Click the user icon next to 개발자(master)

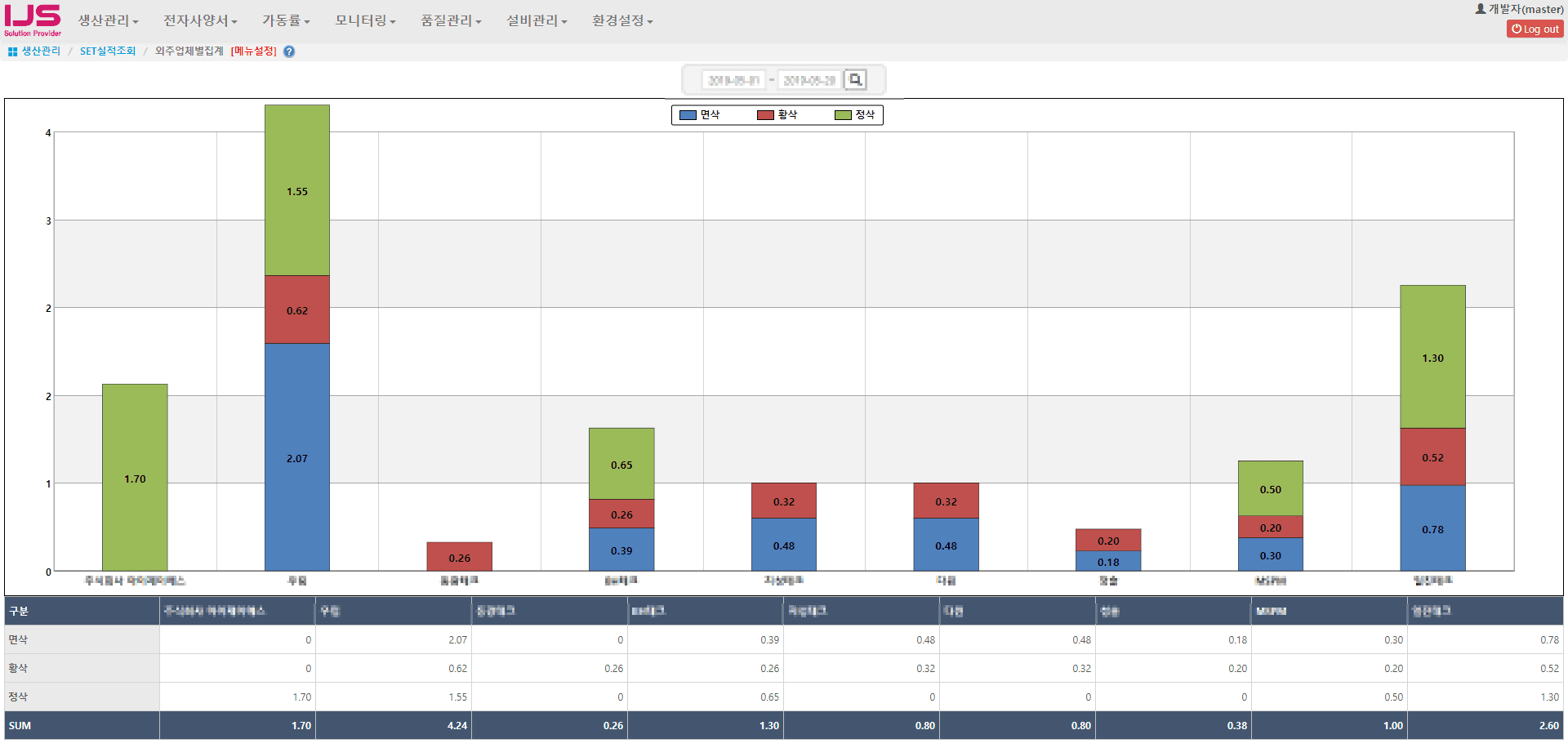pos(1480,8)
